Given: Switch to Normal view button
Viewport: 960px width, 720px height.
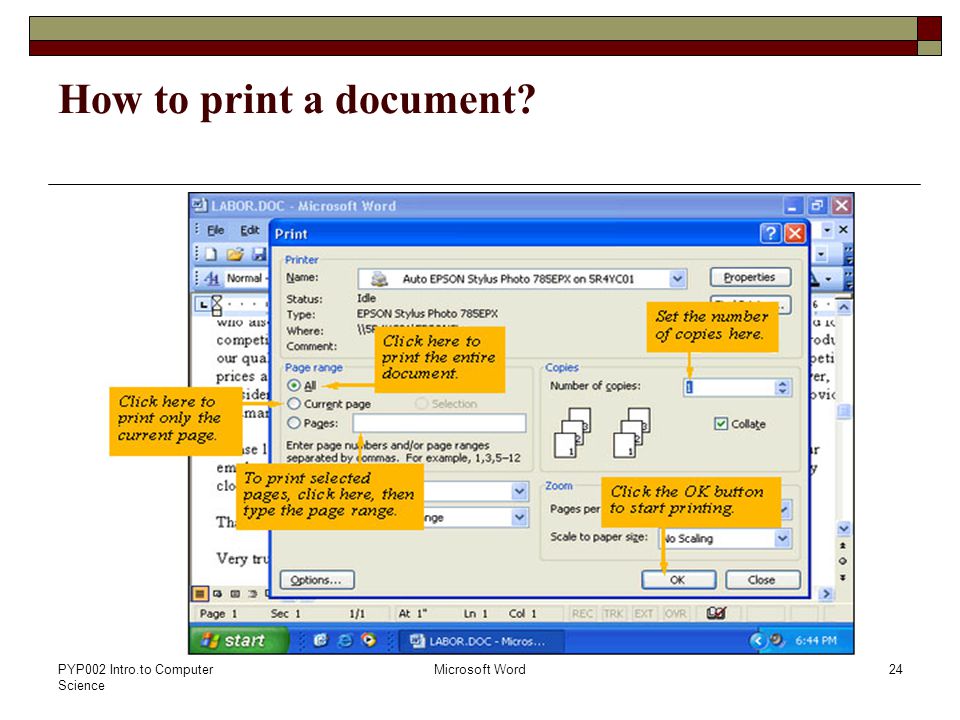Looking at the screenshot, I should [x=200, y=593].
